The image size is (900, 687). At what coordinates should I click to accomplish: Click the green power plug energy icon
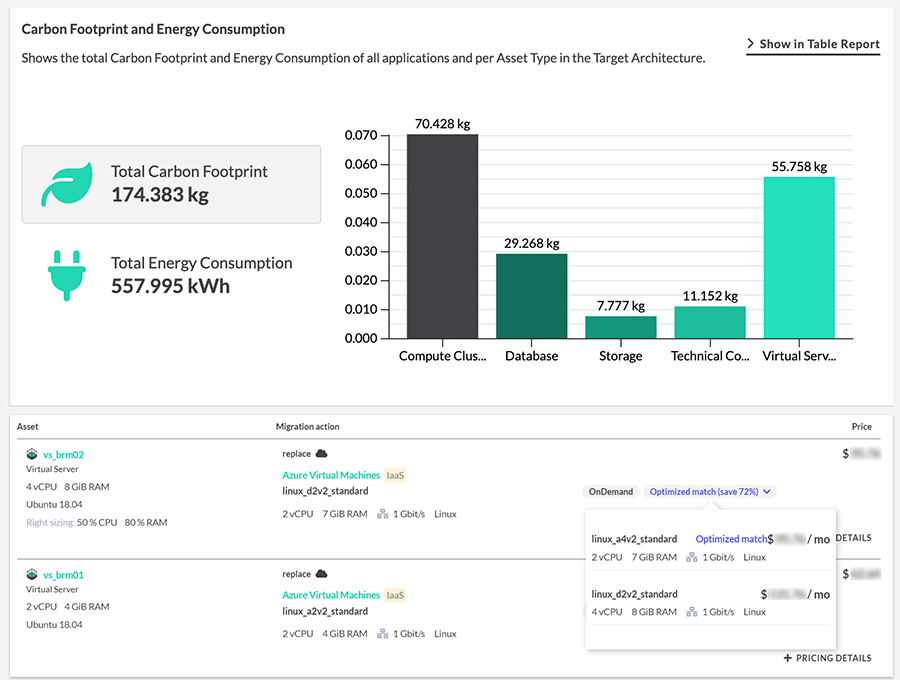(x=67, y=275)
